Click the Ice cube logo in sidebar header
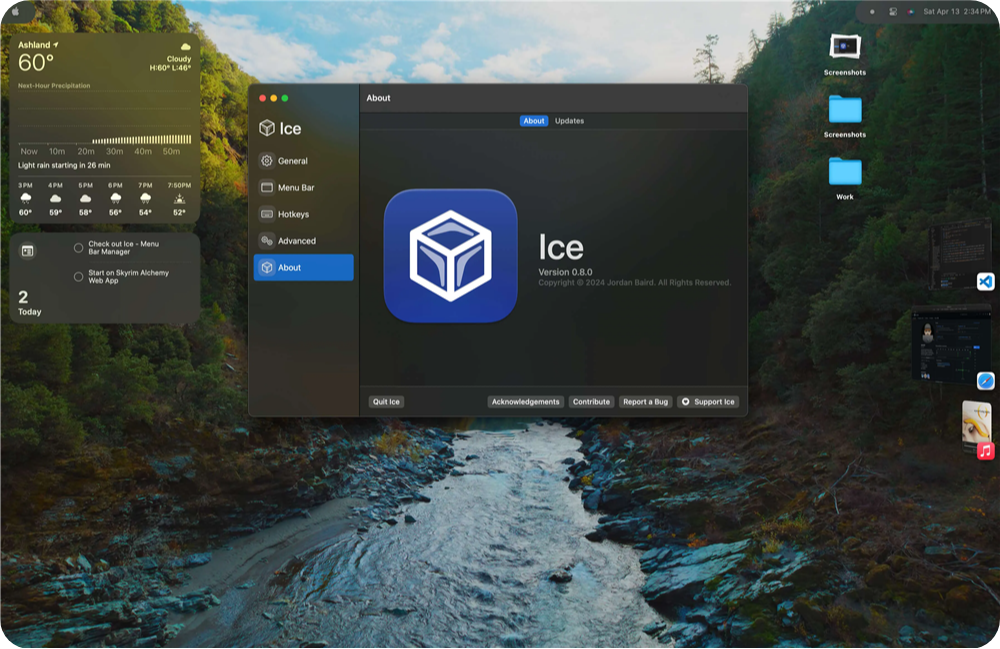Viewport: 1000px width, 649px height. tap(267, 128)
